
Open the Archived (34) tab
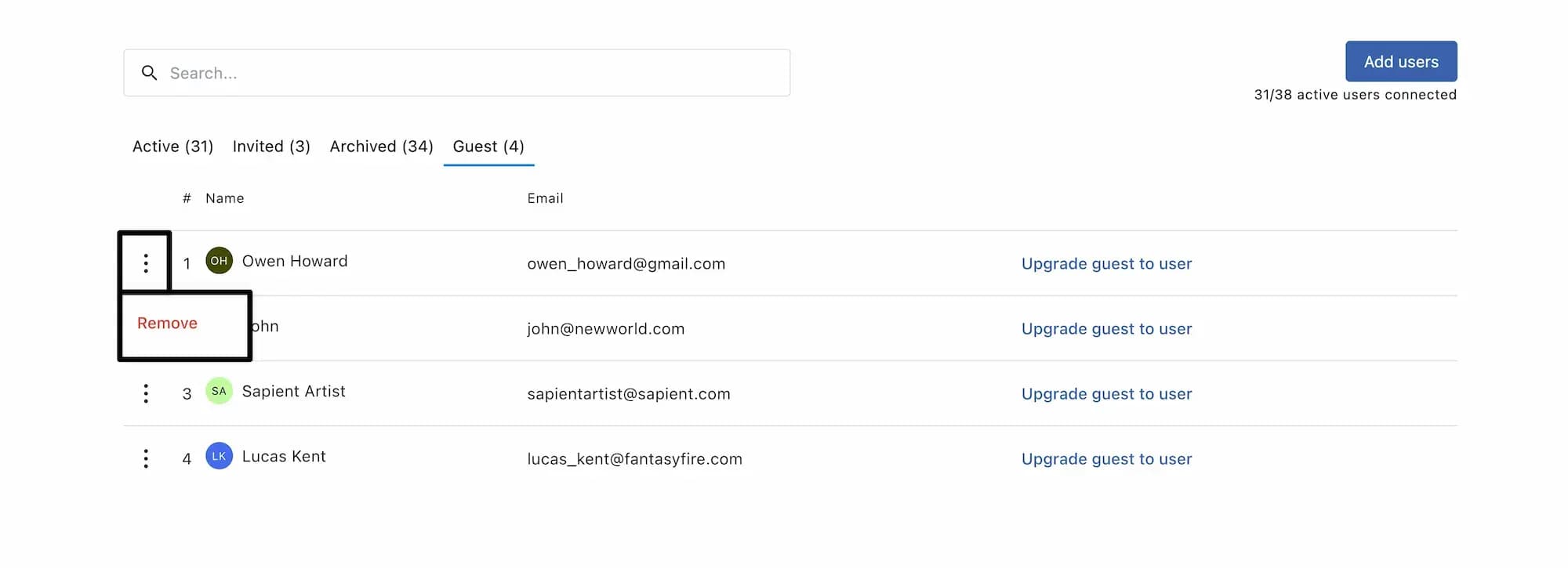(x=381, y=147)
